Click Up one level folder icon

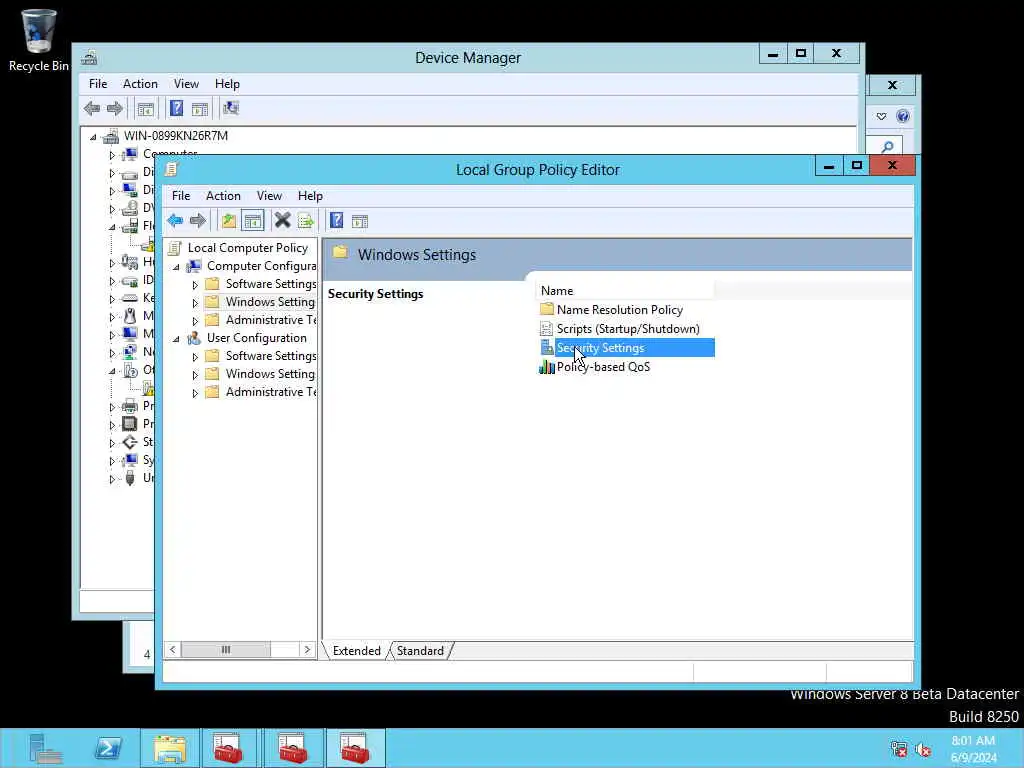tap(229, 221)
